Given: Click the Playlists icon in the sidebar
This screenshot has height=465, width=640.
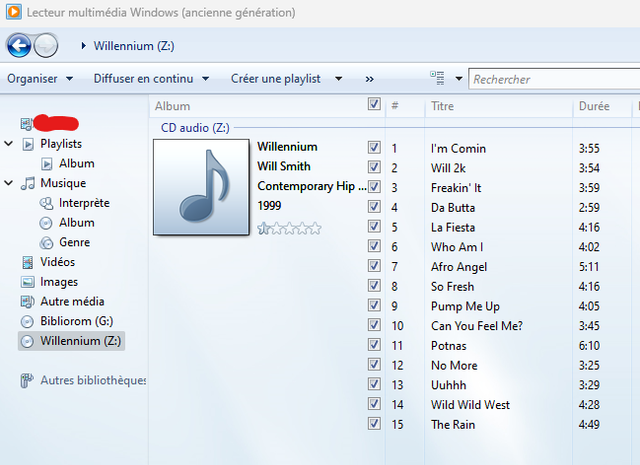Looking at the screenshot, I should (28, 144).
